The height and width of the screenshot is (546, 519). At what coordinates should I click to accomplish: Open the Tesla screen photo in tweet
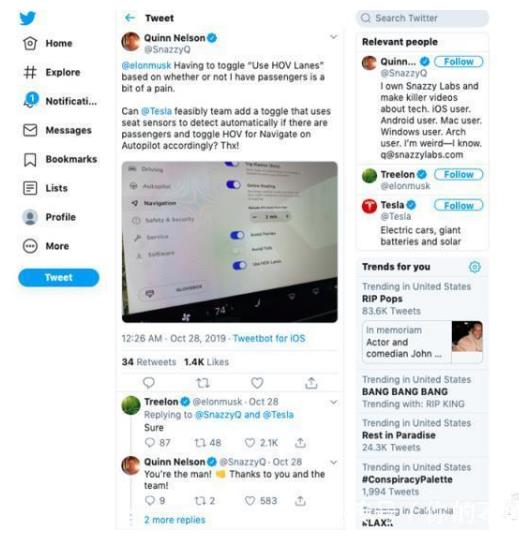[x=230, y=242]
